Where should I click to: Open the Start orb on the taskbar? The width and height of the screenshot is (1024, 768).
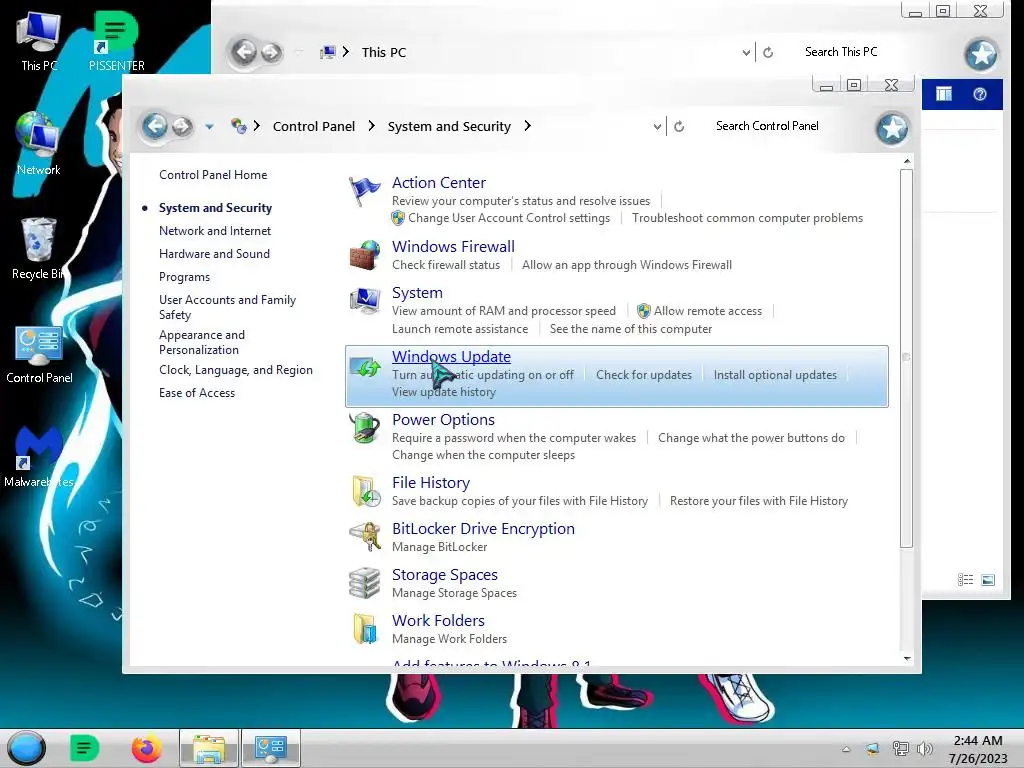[x=27, y=748]
